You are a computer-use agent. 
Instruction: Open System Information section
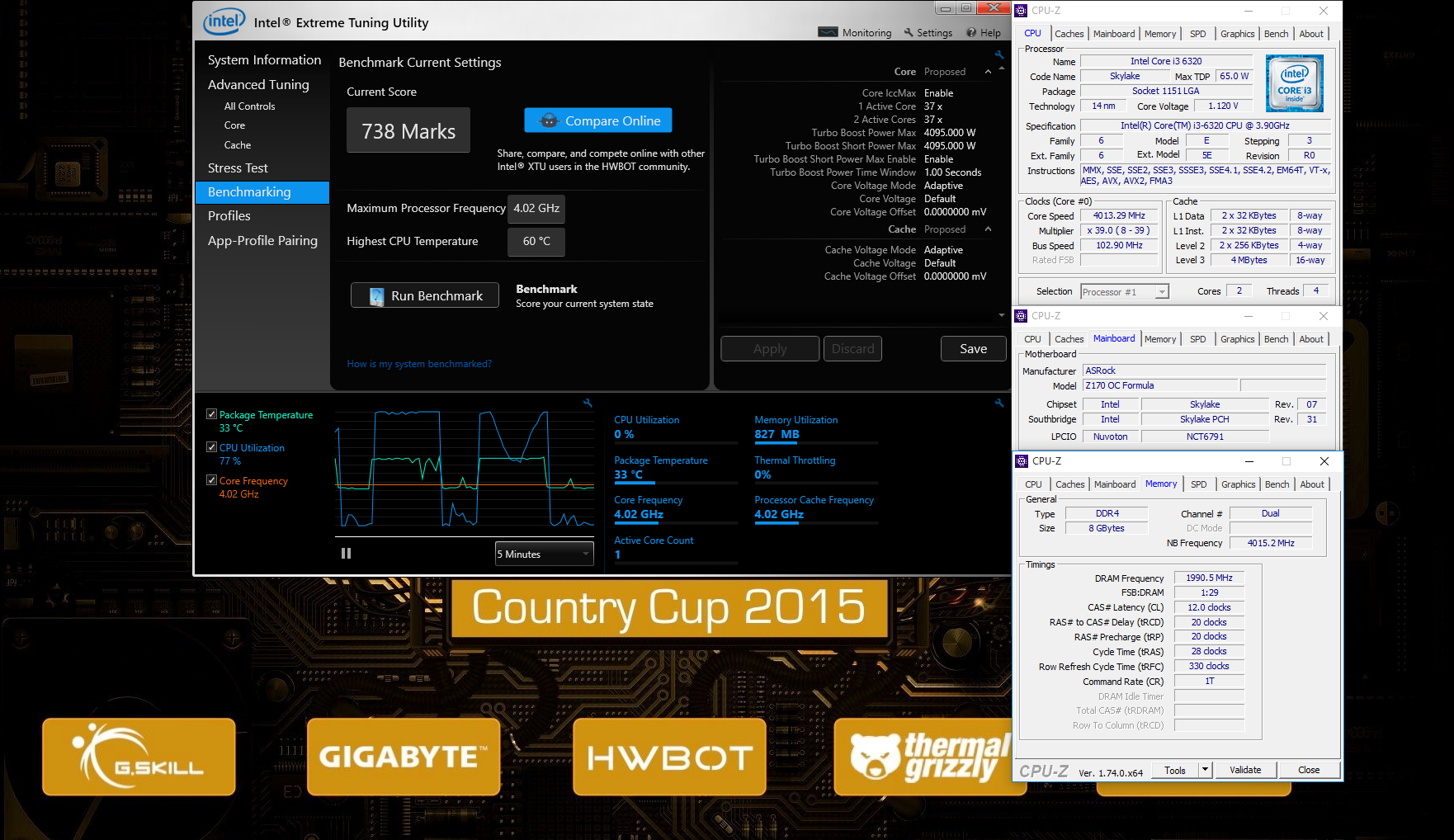click(264, 60)
